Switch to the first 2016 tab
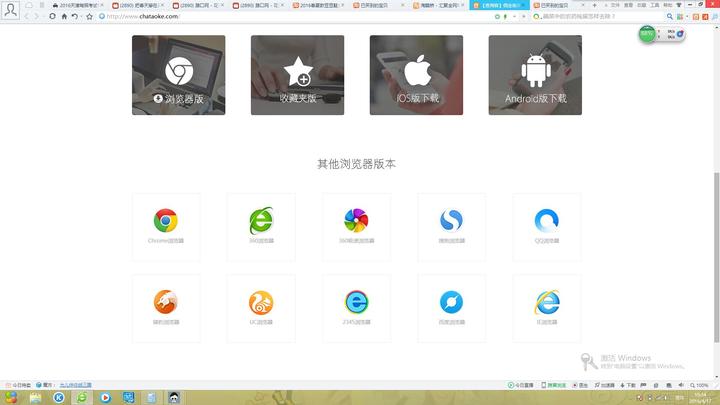This screenshot has width=720, height=405. point(78,6)
